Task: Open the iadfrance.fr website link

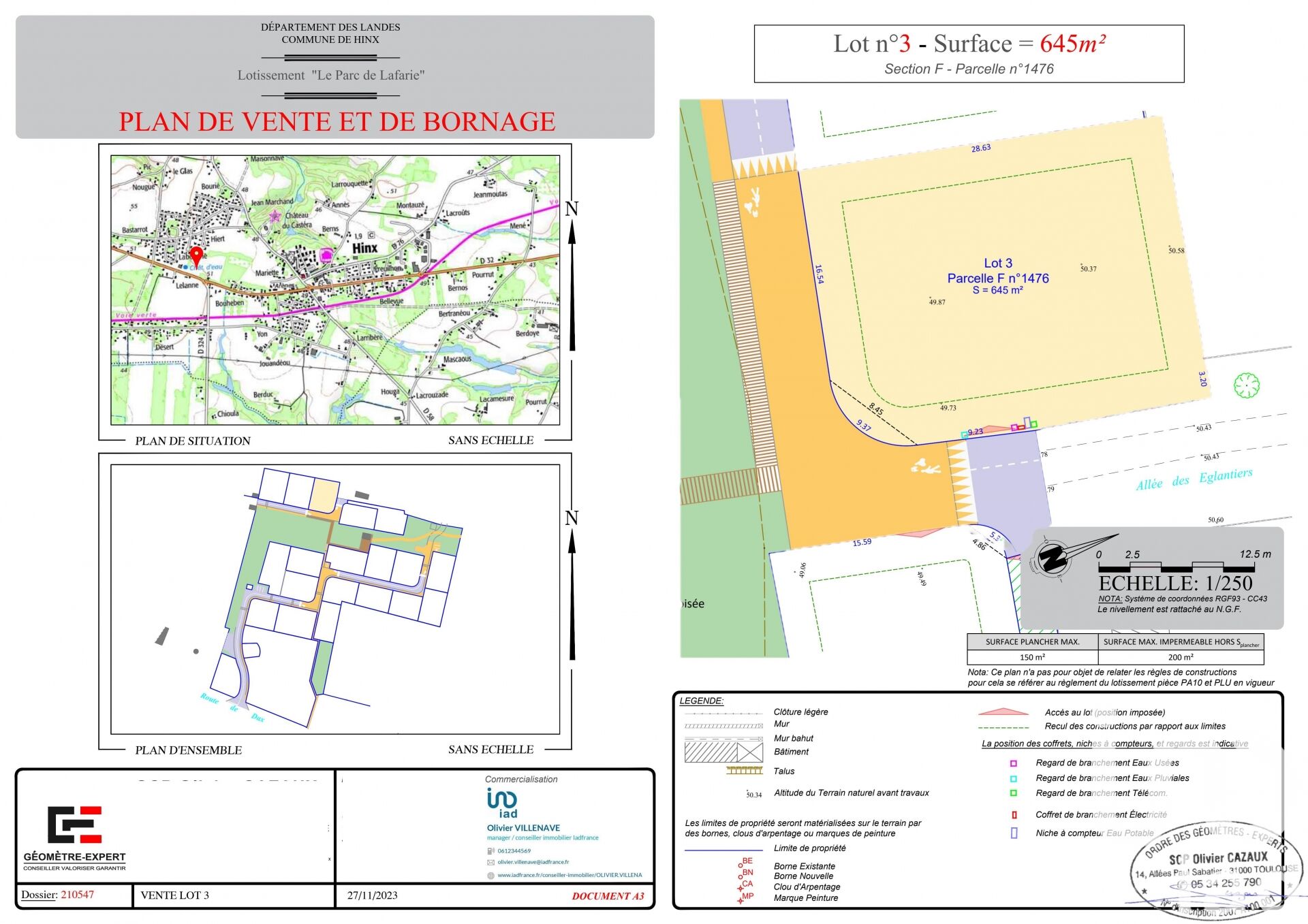Action: (x=570, y=875)
